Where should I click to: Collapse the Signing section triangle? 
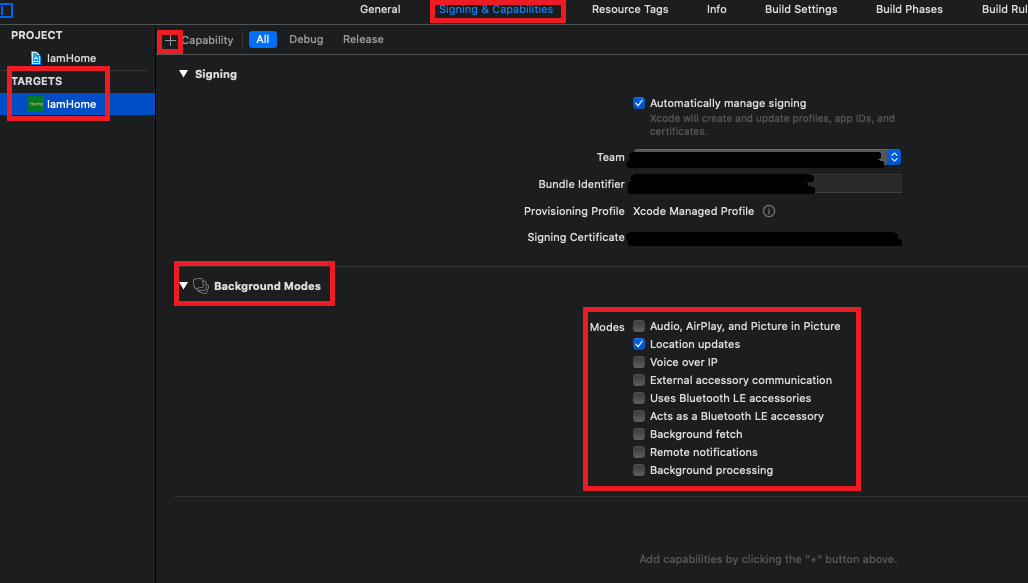(x=184, y=74)
